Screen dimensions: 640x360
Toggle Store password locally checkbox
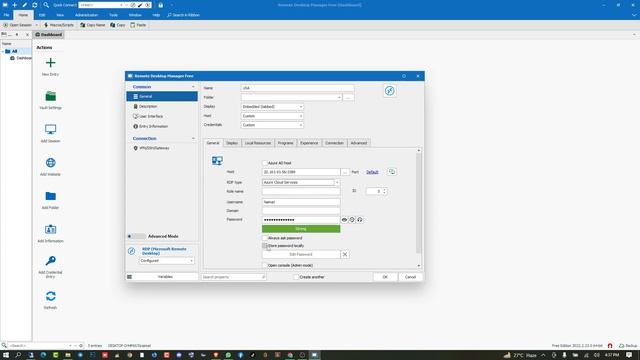[264, 246]
